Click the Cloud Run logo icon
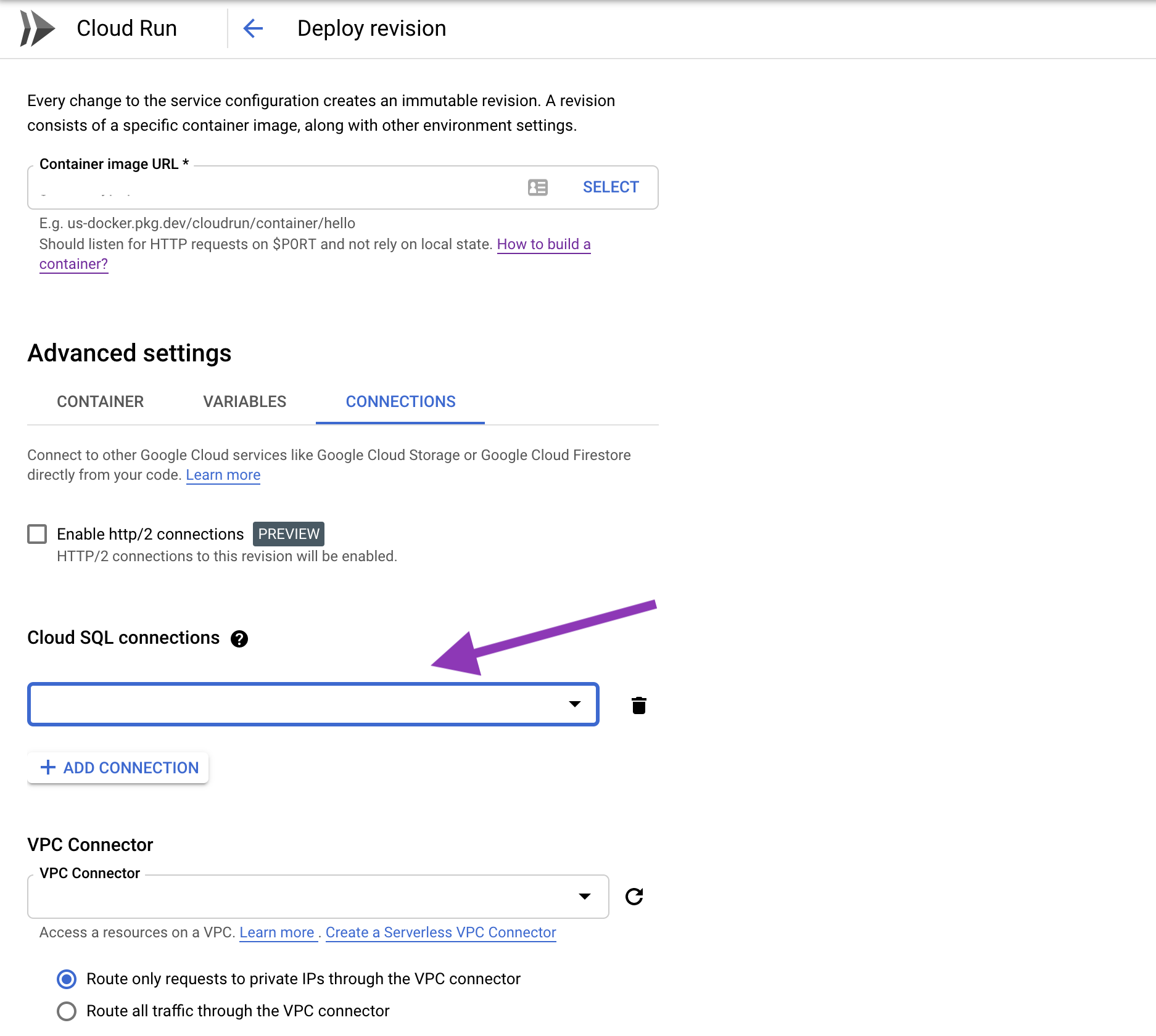This screenshot has width=1156, height=1036. pyautogui.click(x=37, y=28)
